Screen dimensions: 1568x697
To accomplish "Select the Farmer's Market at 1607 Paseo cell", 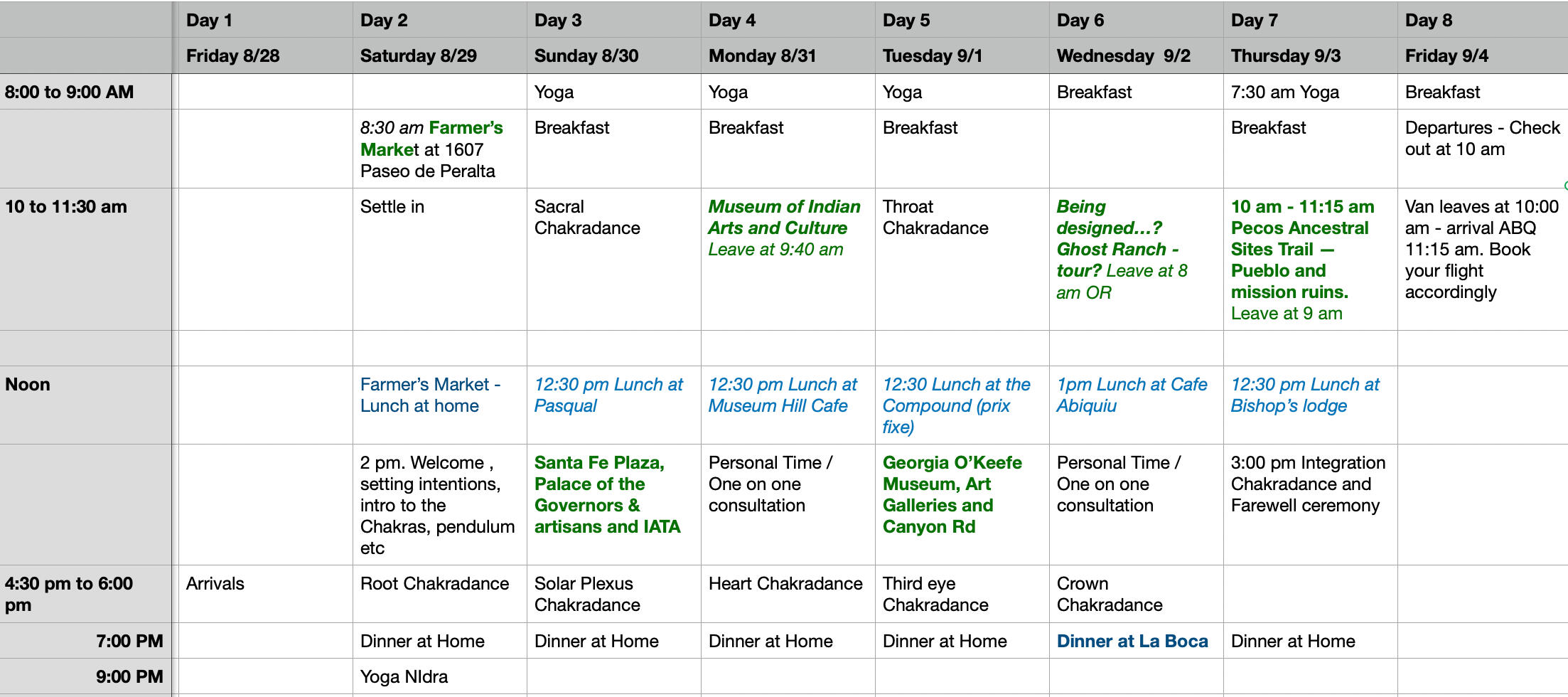I will 439,149.
